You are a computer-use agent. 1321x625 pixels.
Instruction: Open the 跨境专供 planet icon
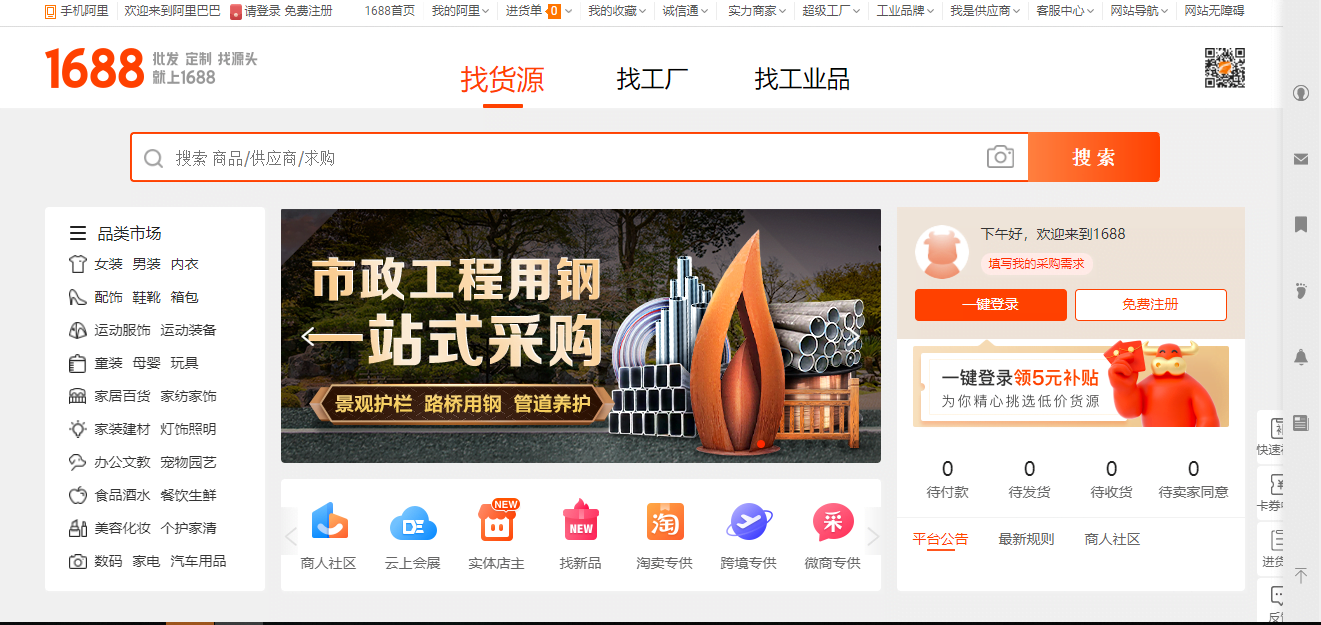[x=749, y=522]
